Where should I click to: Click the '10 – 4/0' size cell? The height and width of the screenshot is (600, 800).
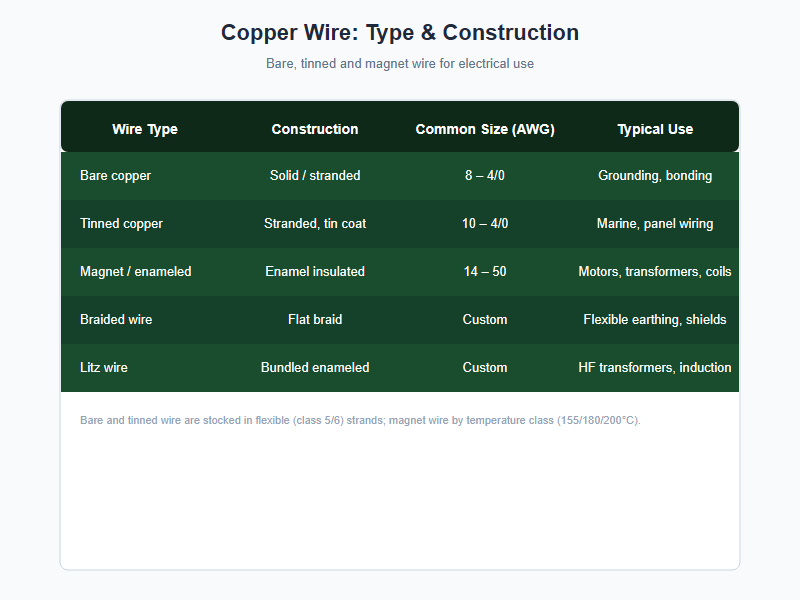(485, 223)
